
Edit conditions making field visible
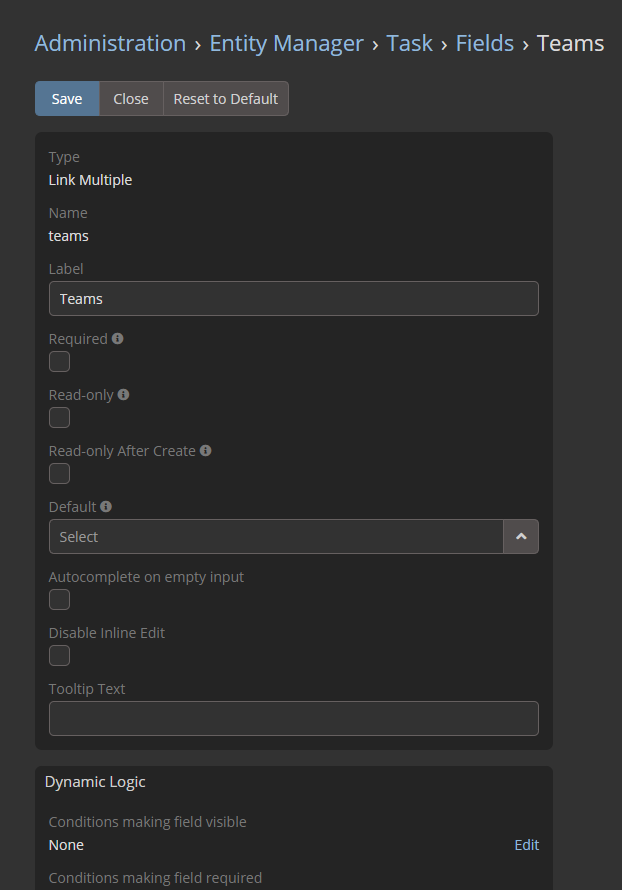527,845
